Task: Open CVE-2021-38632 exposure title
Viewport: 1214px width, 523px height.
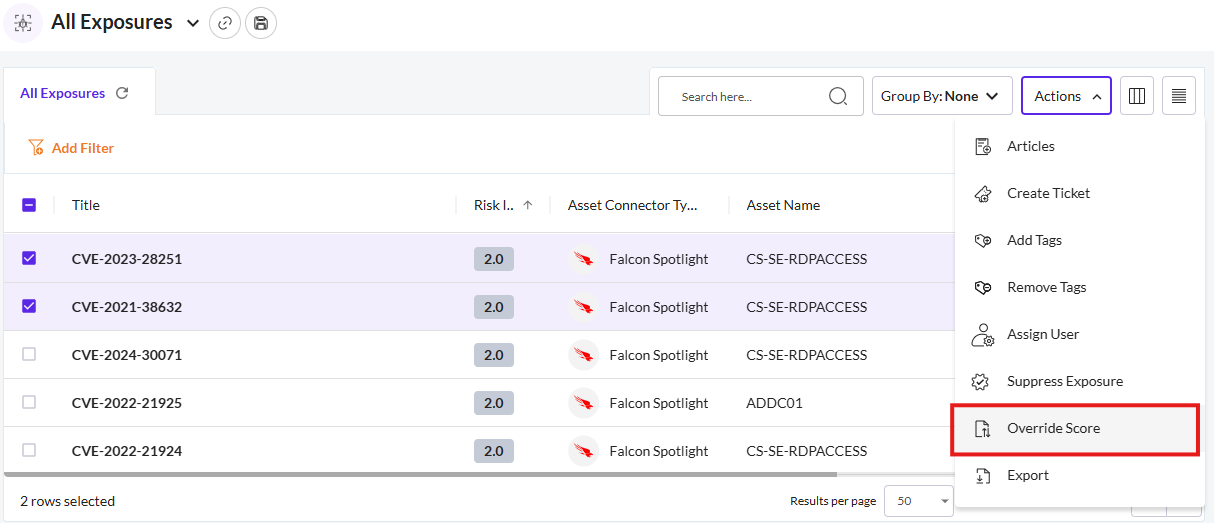Action: (127, 307)
